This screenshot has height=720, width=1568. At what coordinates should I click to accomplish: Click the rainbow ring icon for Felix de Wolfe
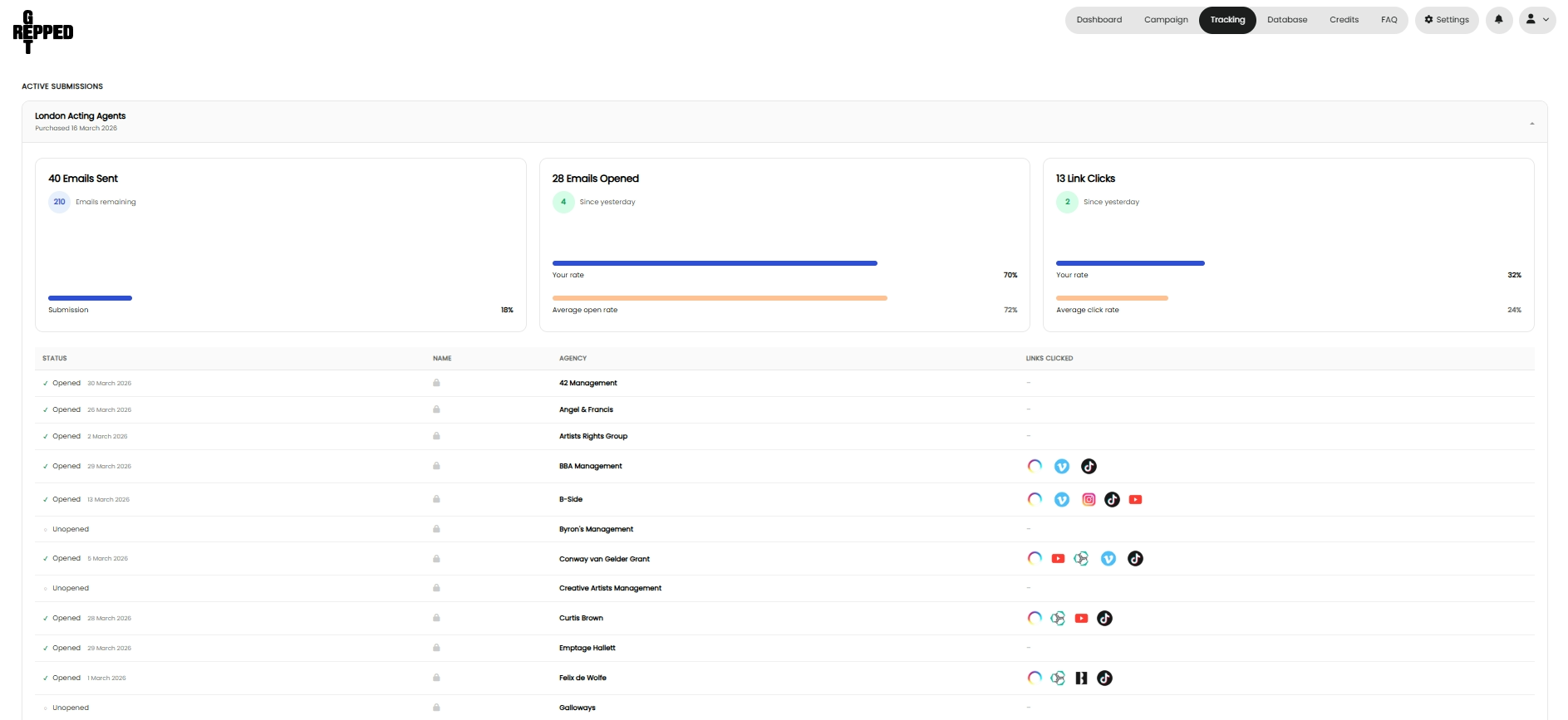coord(1035,678)
